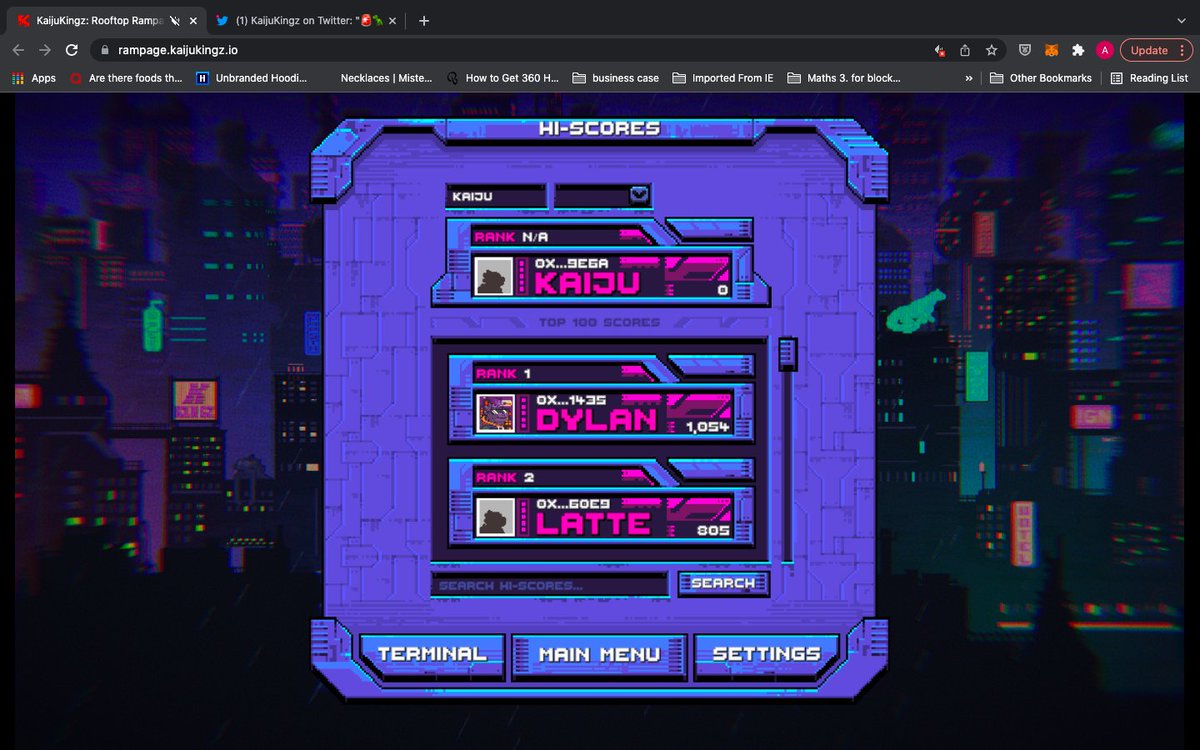Click the LATTE name in Rank 2
Screen dimensions: 1200x750
(593, 523)
